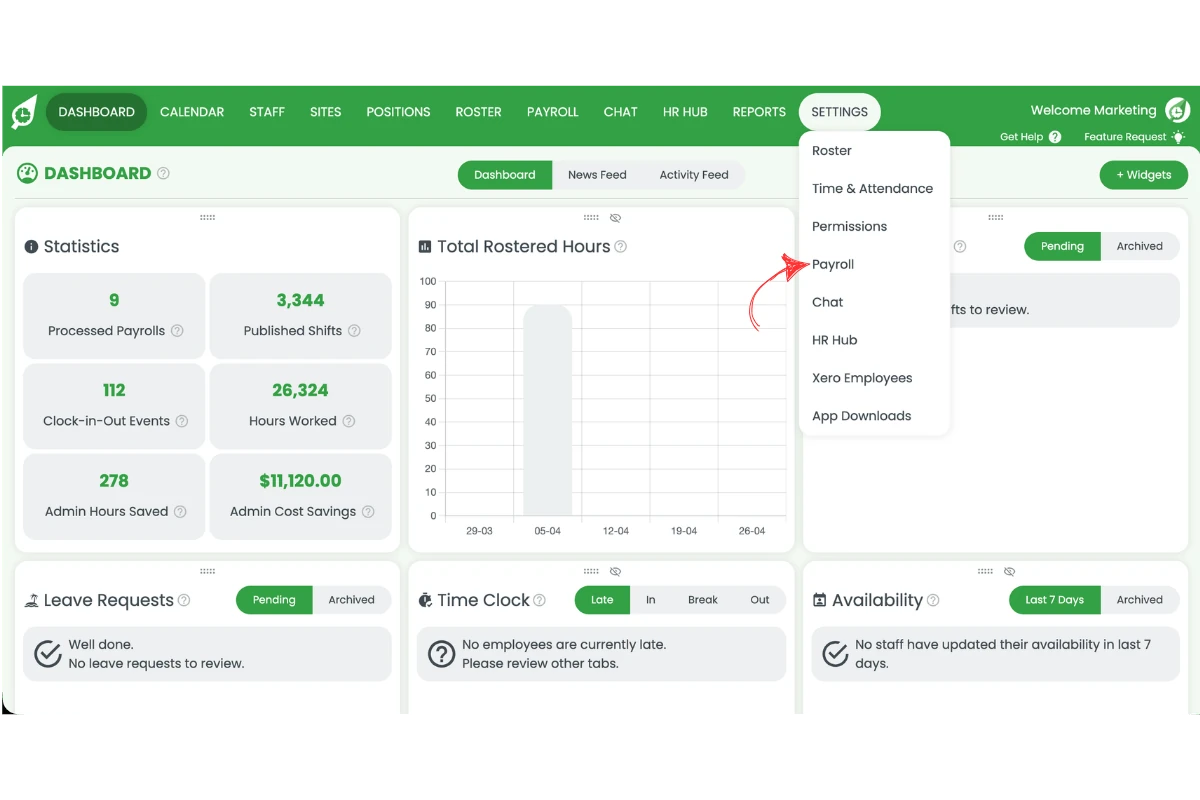Grab Total Rostered Hours widget drag handle

click(x=591, y=217)
